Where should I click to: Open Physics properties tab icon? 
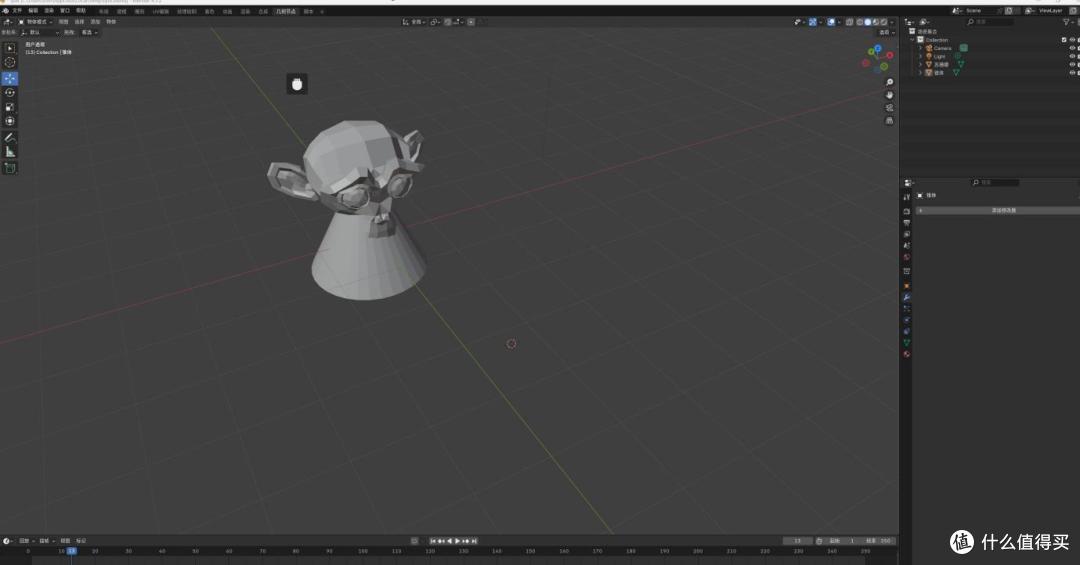[906, 320]
